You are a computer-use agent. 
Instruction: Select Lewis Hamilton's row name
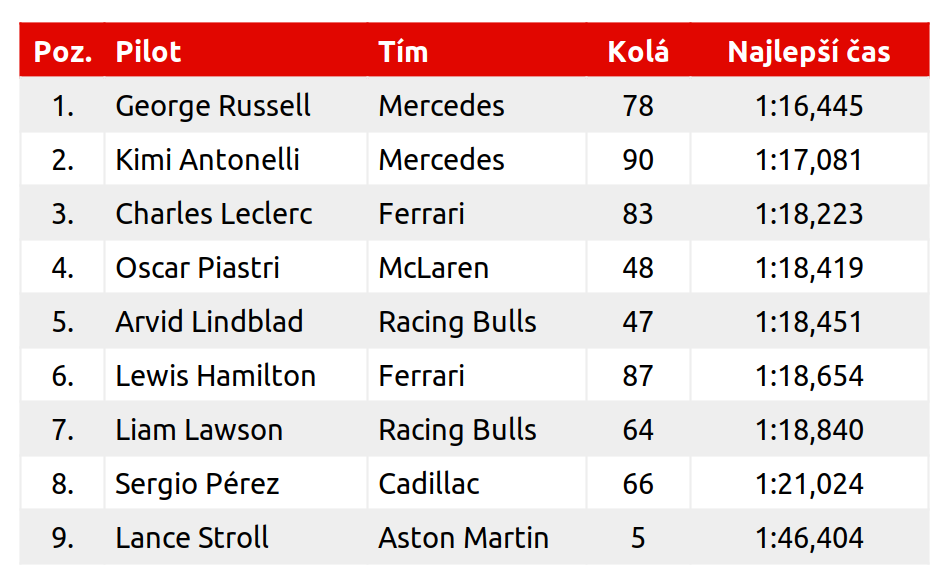tap(215, 376)
